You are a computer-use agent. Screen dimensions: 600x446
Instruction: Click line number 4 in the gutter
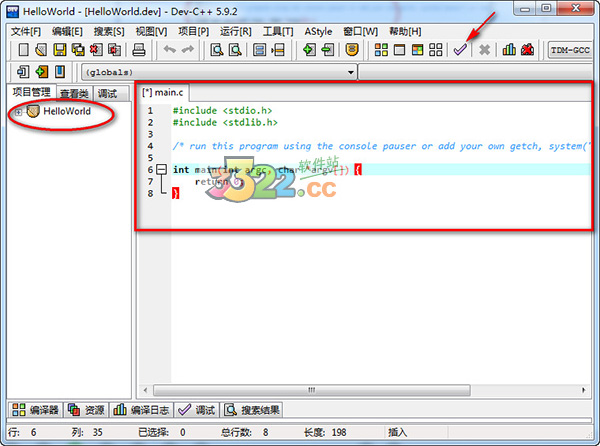[150, 146]
